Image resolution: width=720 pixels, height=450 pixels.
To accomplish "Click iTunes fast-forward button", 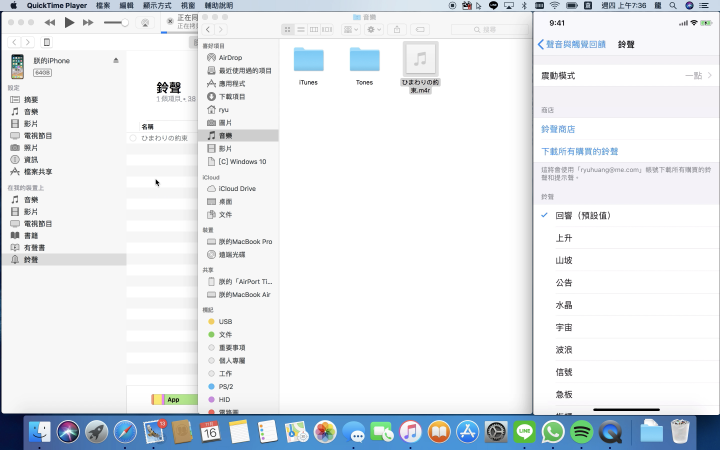I will (x=88, y=22).
